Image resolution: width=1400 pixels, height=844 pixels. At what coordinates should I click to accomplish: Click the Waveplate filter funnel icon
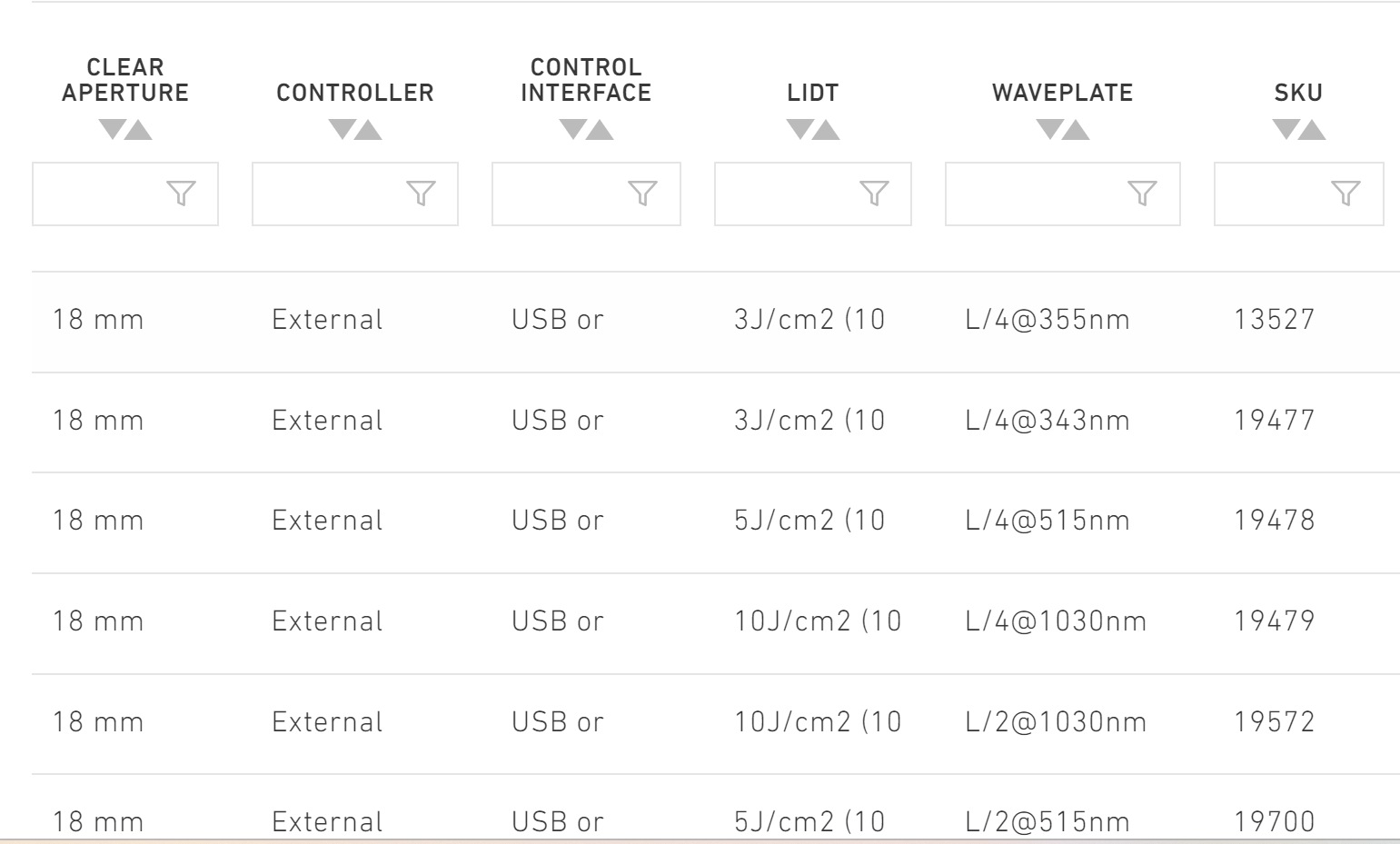point(1142,194)
